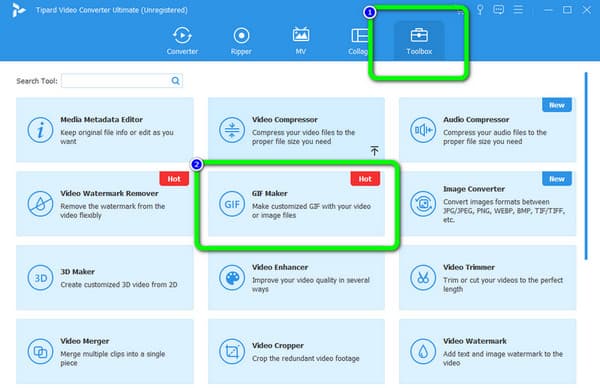Click the Search Tool input field
Viewport: 600px width, 388px height.
pyautogui.click(x=122, y=81)
